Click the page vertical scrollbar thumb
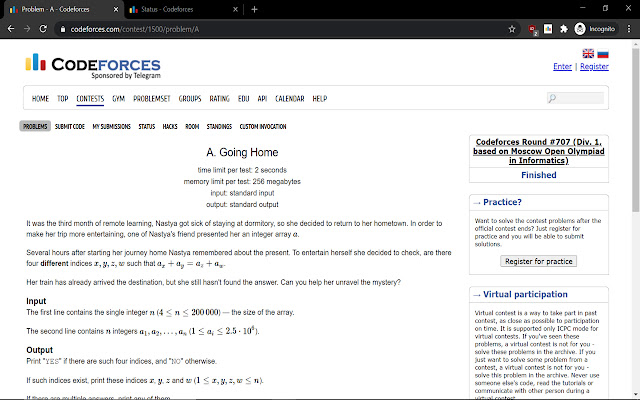640x400 pixels. coord(636,131)
